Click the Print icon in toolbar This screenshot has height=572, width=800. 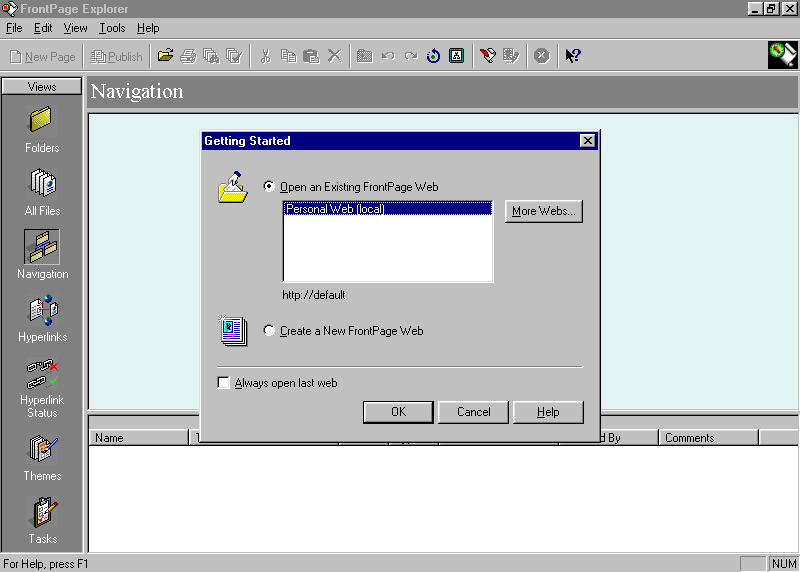click(x=188, y=56)
